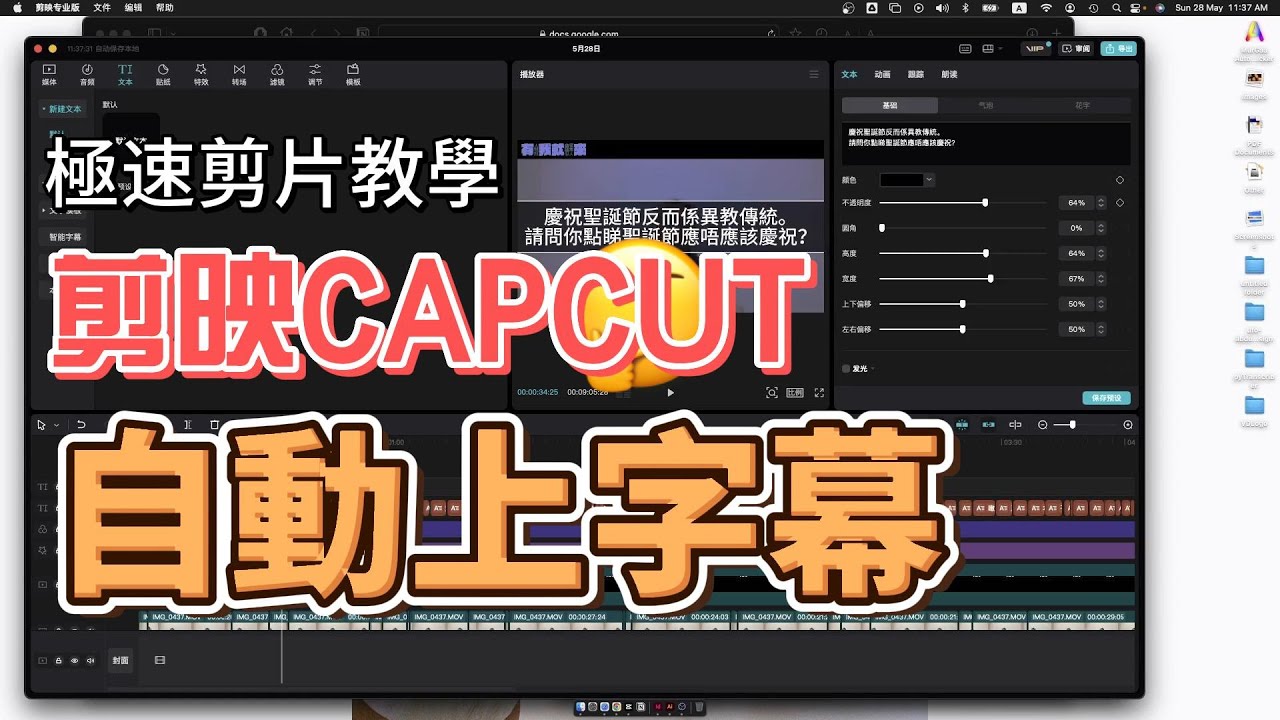1280x720 pixels.
Task: Open the keyboard shortcuts icon in title bar
Action: coord(965,48)
